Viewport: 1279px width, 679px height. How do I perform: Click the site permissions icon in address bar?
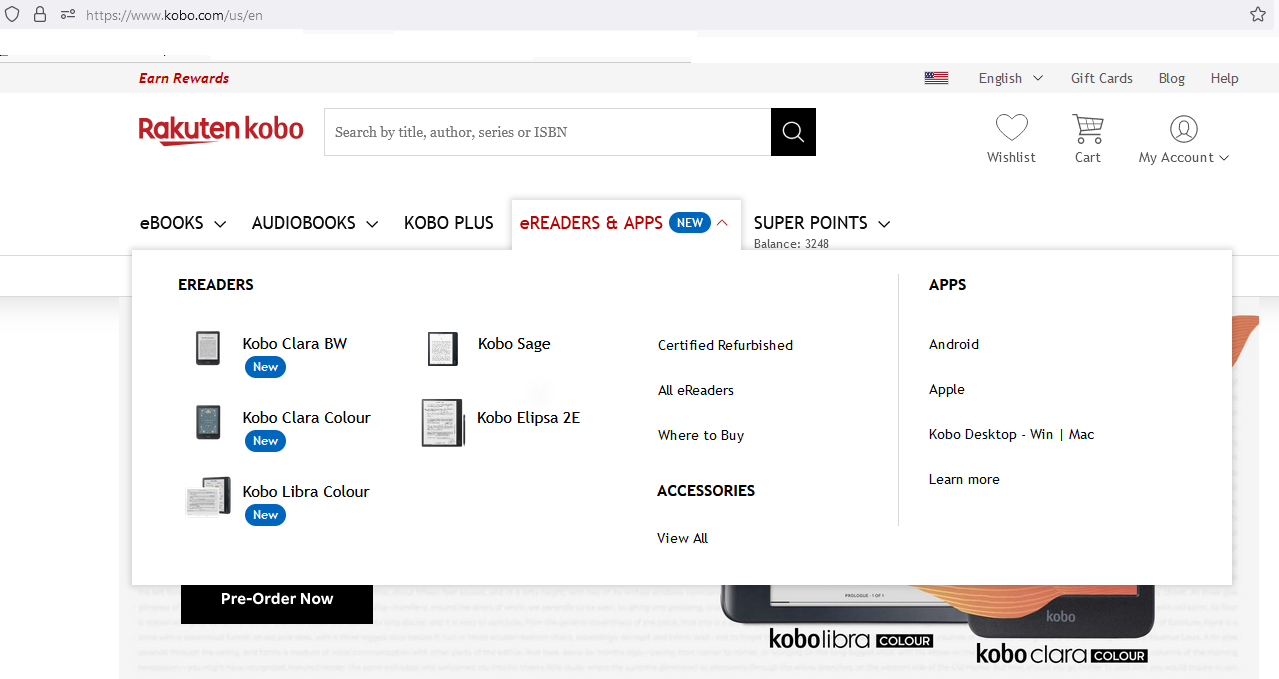point(68,15)
